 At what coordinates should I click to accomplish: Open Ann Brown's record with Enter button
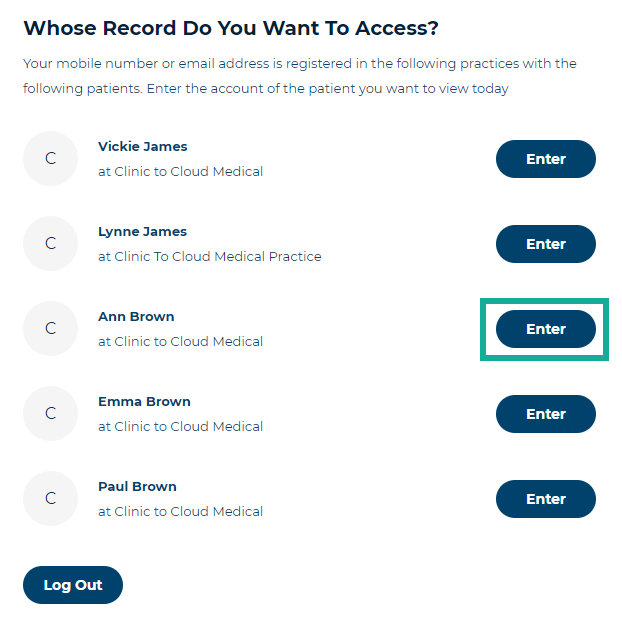pyautogui.click(x=545, y=329)
